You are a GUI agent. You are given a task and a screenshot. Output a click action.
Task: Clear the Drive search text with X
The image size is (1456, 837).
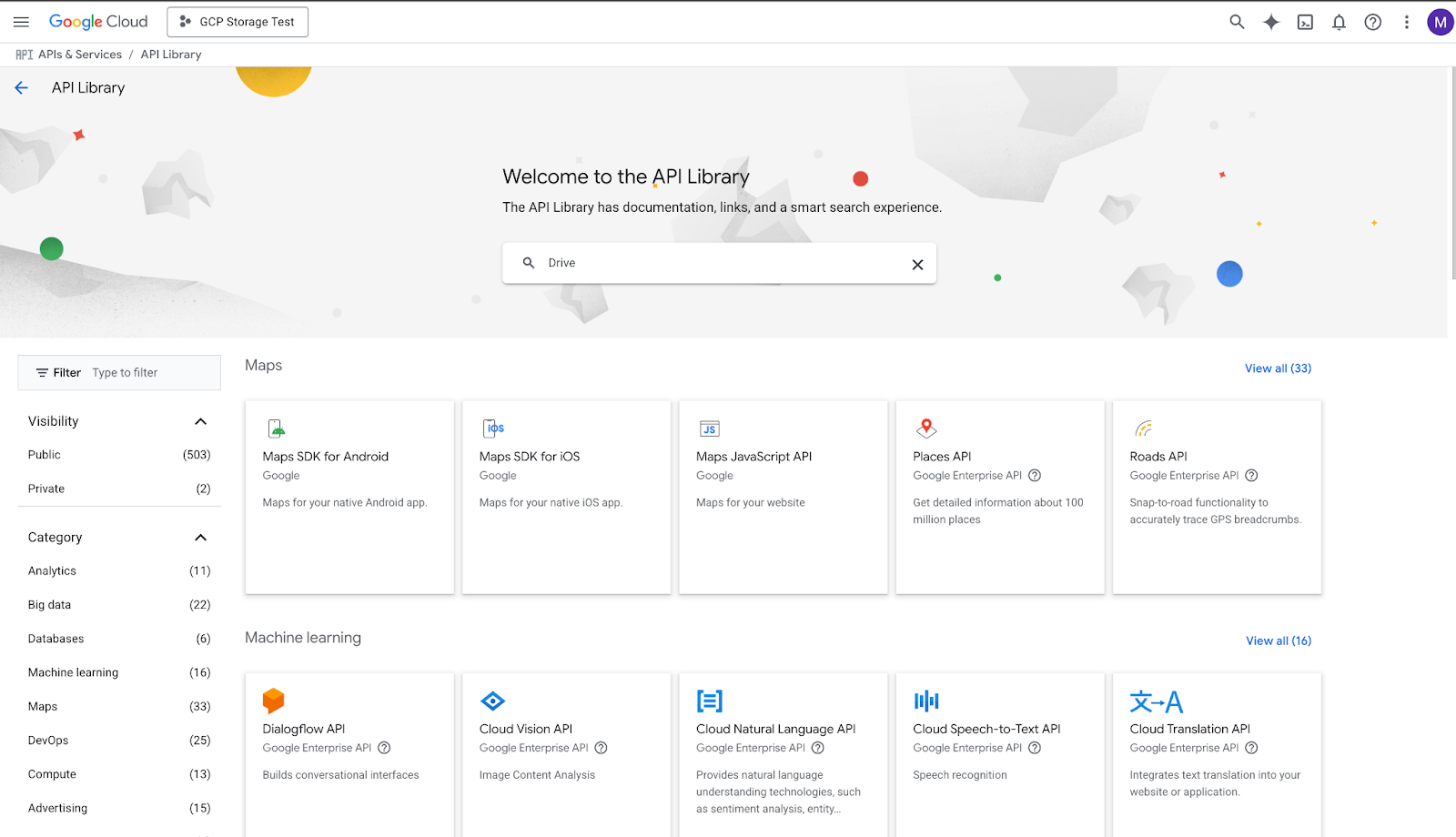tap(917, 264)
